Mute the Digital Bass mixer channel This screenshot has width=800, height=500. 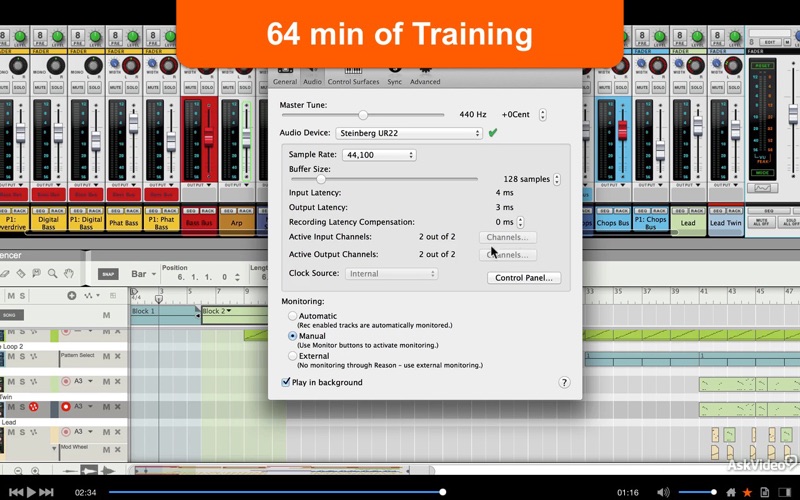click(40, 88)
